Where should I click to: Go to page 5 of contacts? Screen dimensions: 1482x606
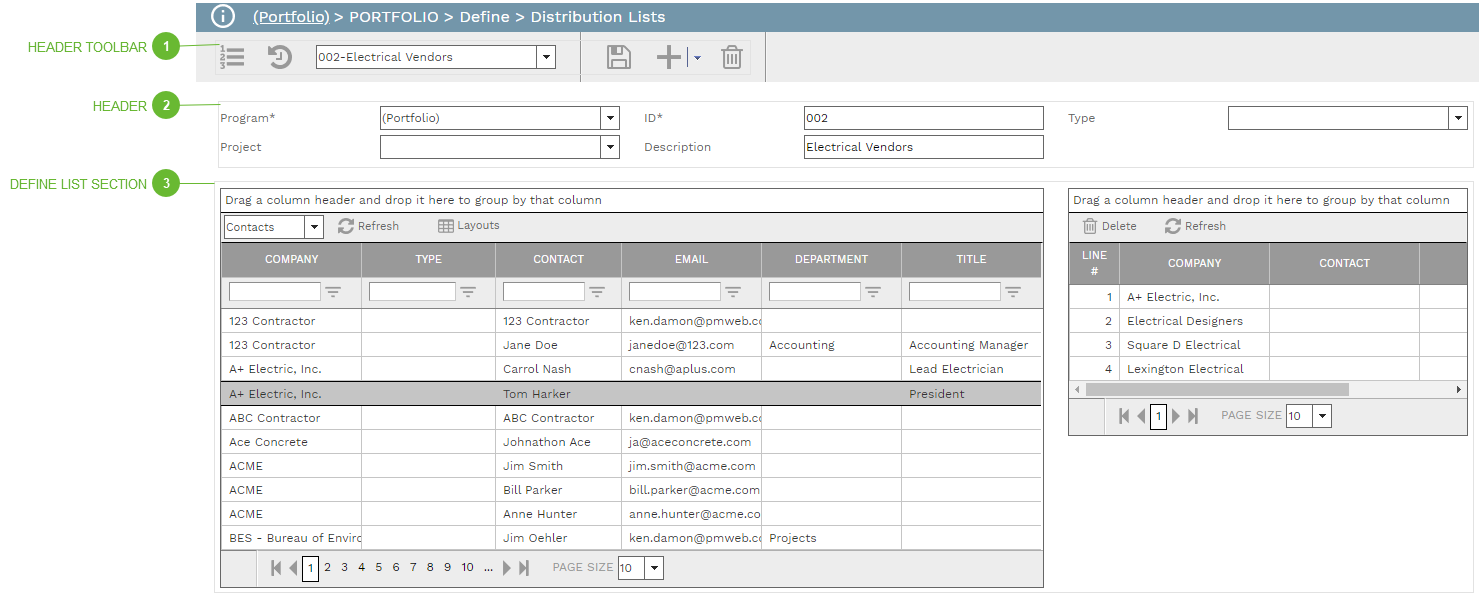tap(379, 568)
